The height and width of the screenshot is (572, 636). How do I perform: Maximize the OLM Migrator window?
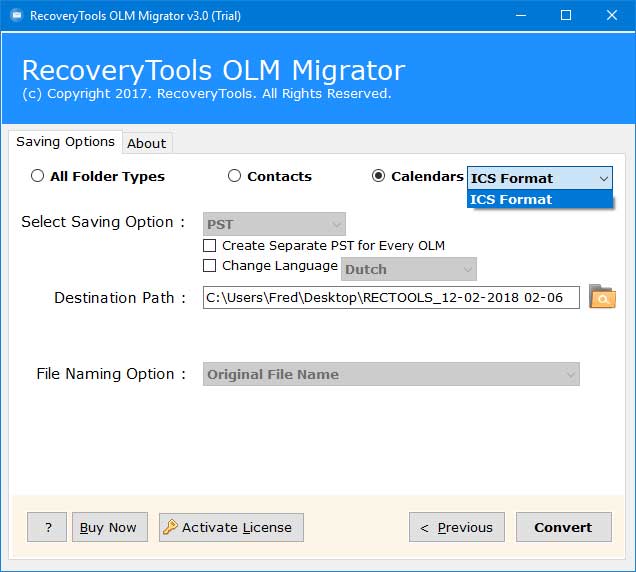click(566, 15)
